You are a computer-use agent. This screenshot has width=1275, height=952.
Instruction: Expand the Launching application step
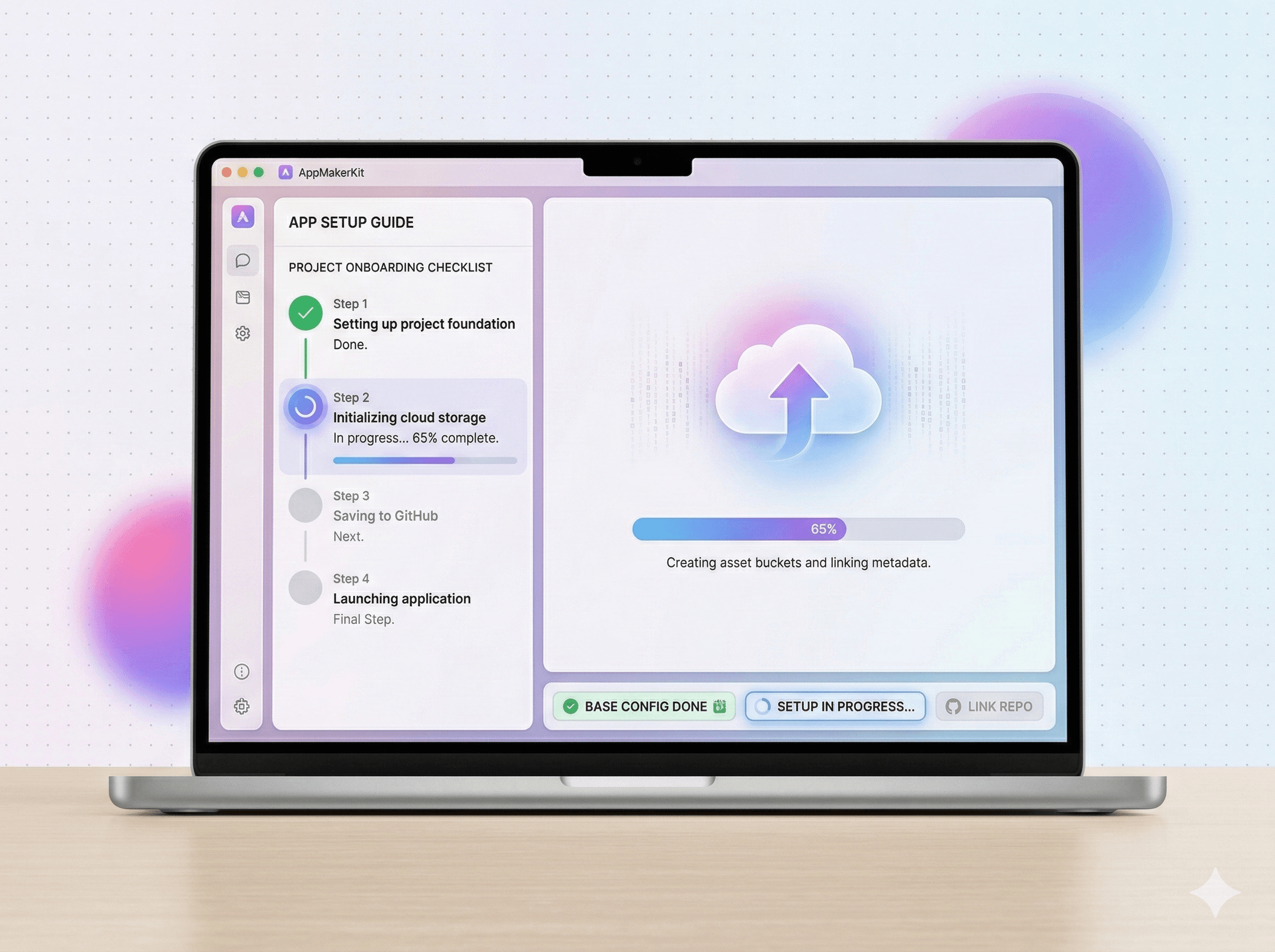coord(402,598)
